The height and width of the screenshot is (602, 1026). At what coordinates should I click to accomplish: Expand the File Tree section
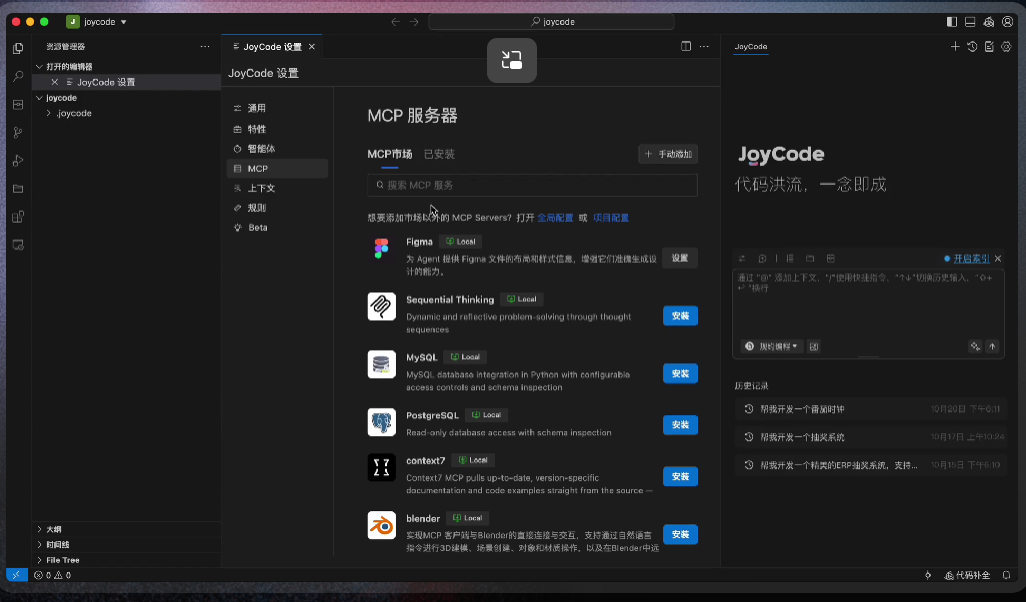39,560
